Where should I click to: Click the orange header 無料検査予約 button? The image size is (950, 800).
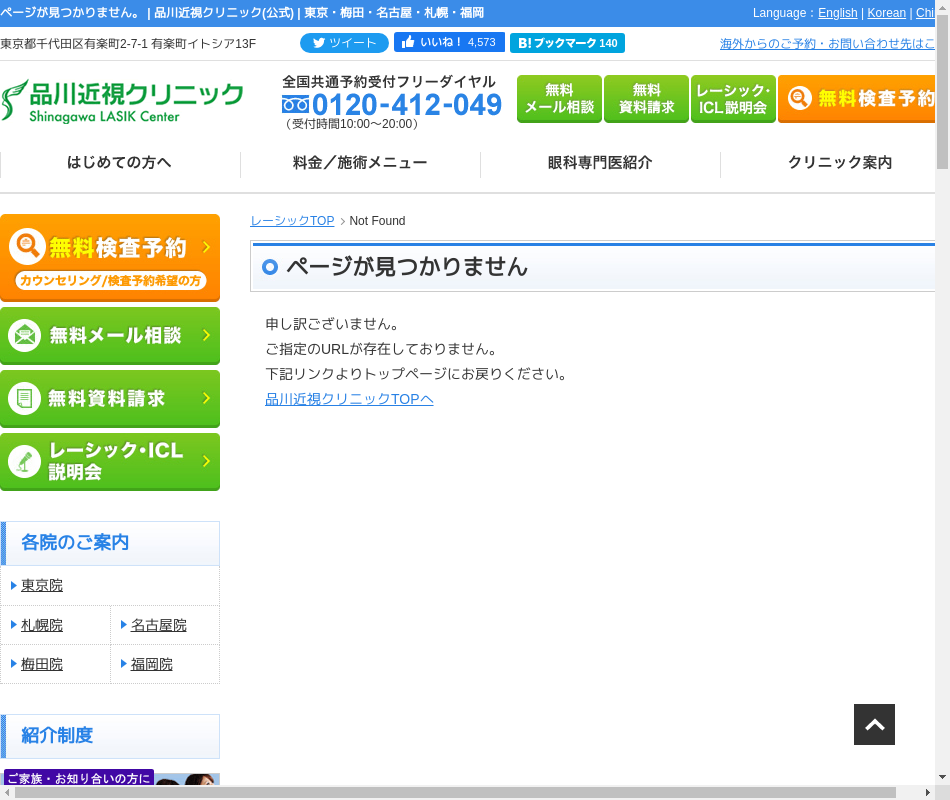(857, 99)
